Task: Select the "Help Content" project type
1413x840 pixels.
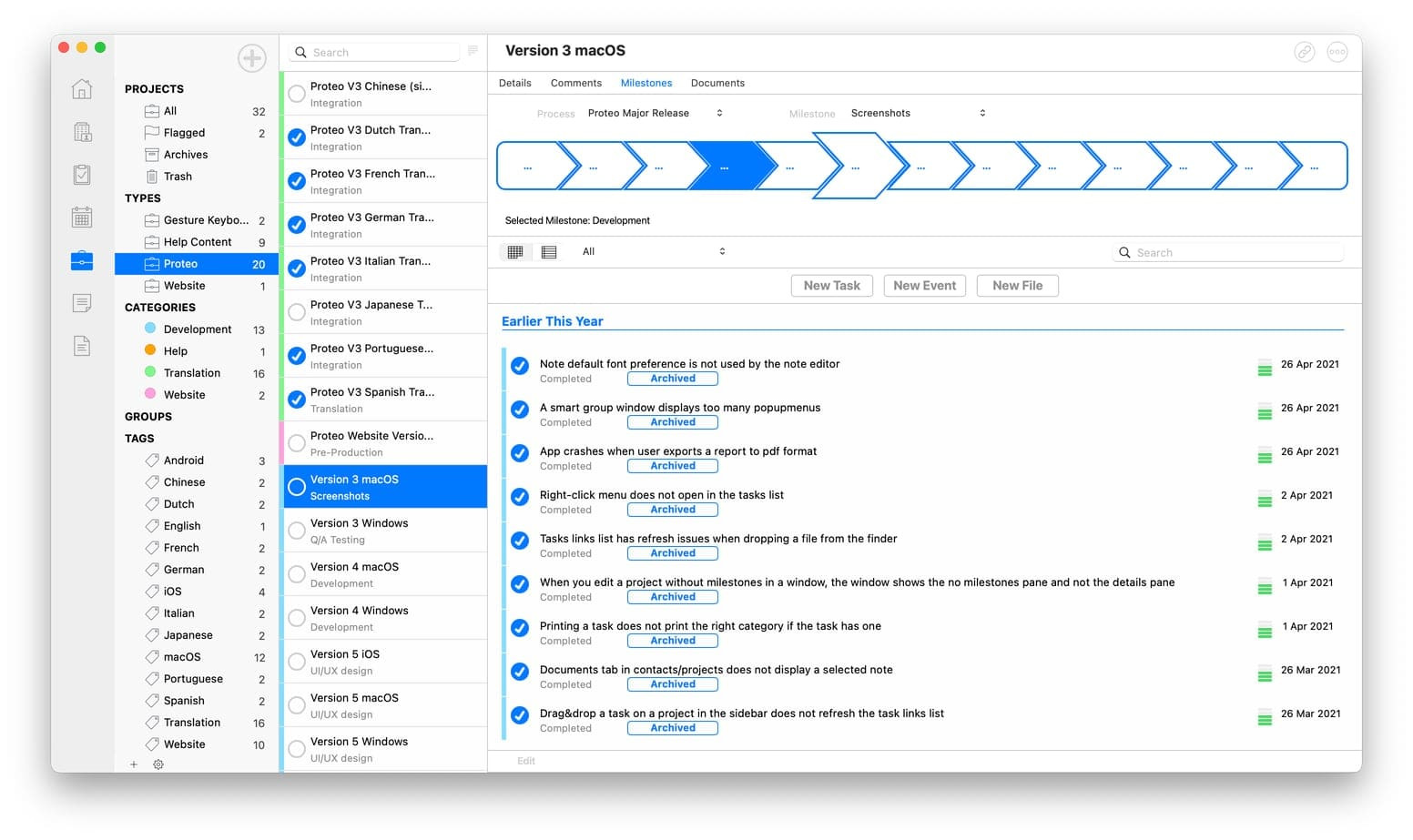Action: tap(197, 242)
